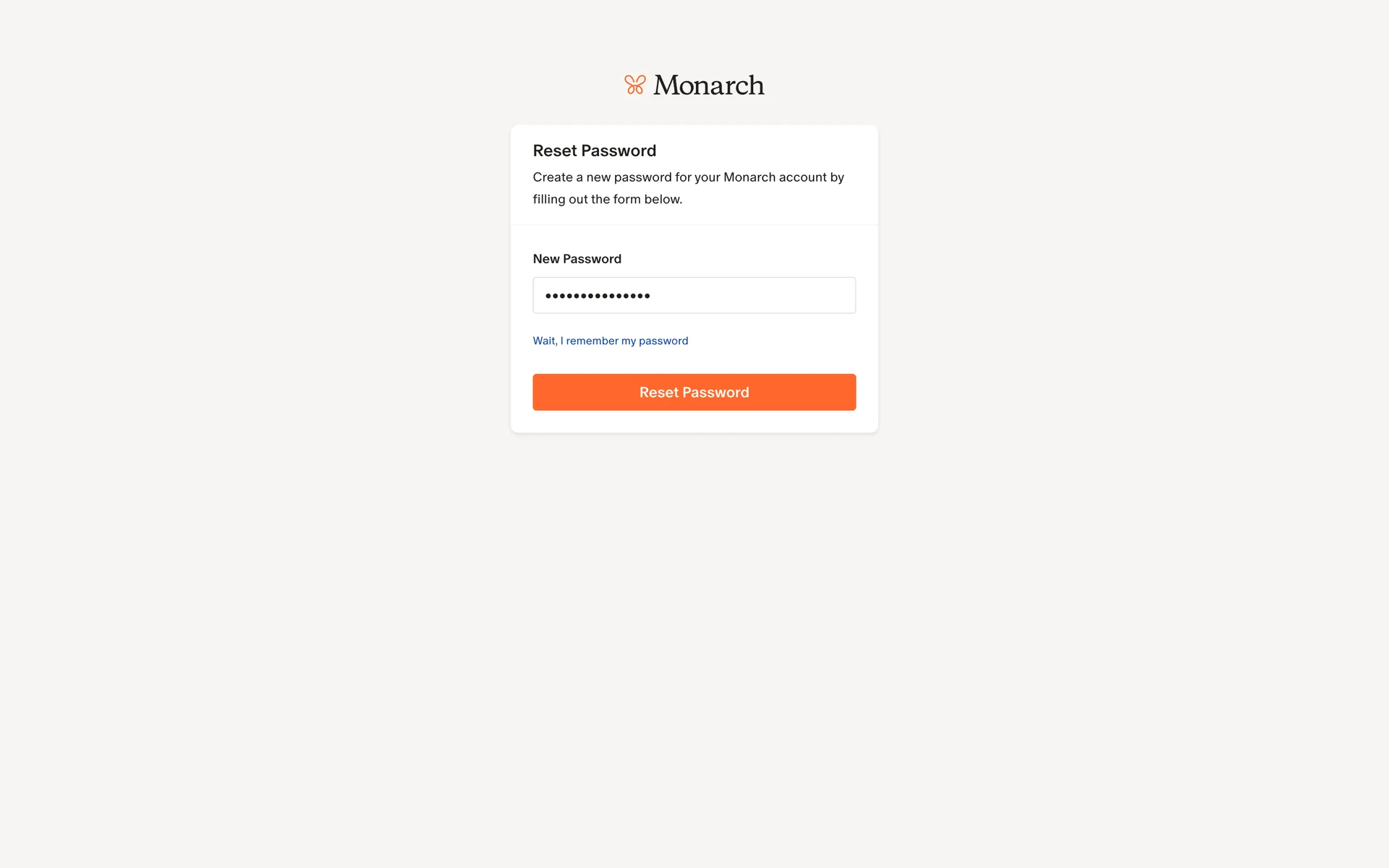The image size is (1389, 868).
Task: Click the word "Monarch" in the description sentence
Action: pos(749,177)
